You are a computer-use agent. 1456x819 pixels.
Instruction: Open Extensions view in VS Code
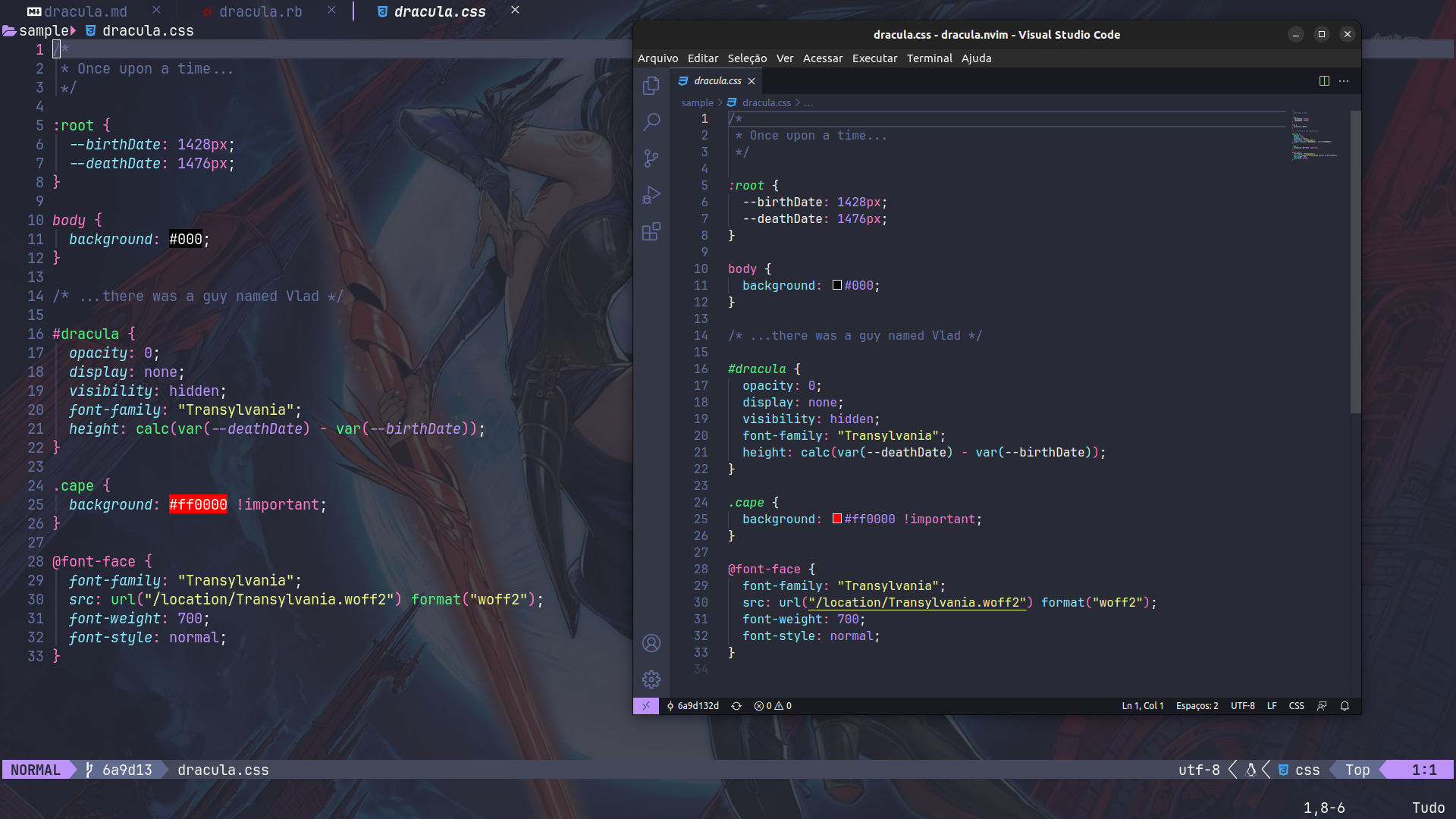tap(651, 231)
